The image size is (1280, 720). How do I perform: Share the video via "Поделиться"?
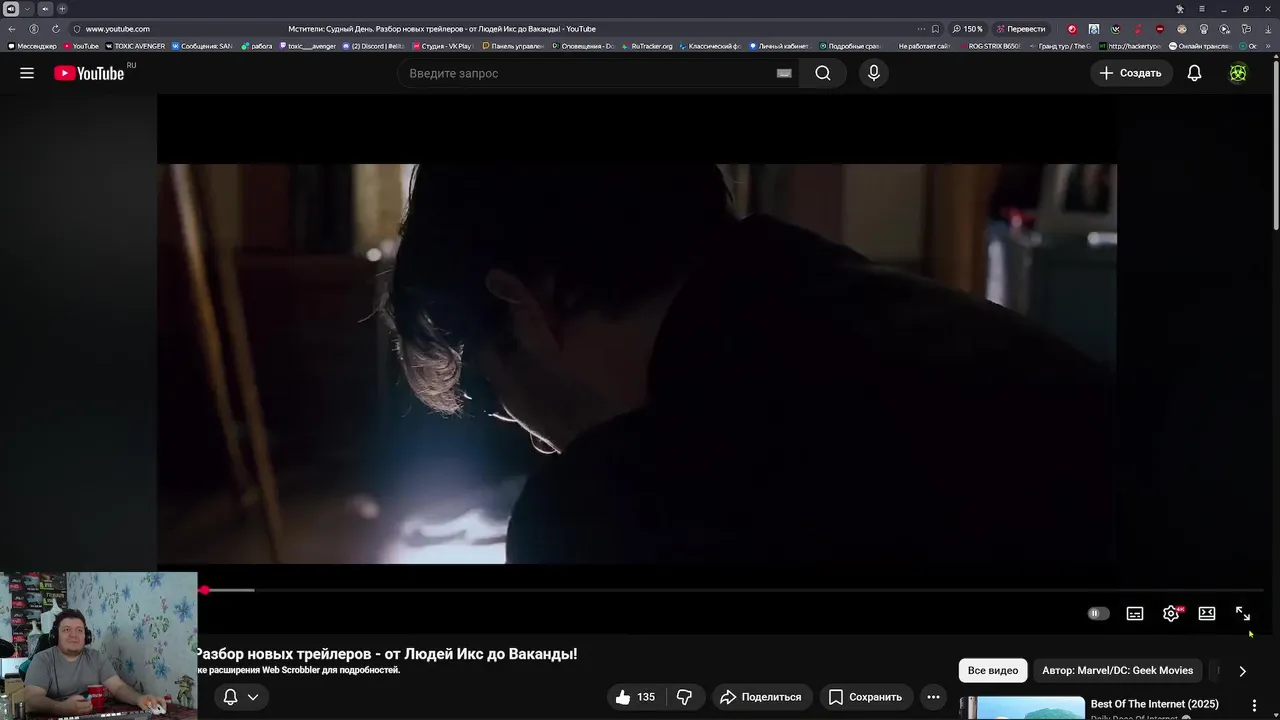(761, 697)
